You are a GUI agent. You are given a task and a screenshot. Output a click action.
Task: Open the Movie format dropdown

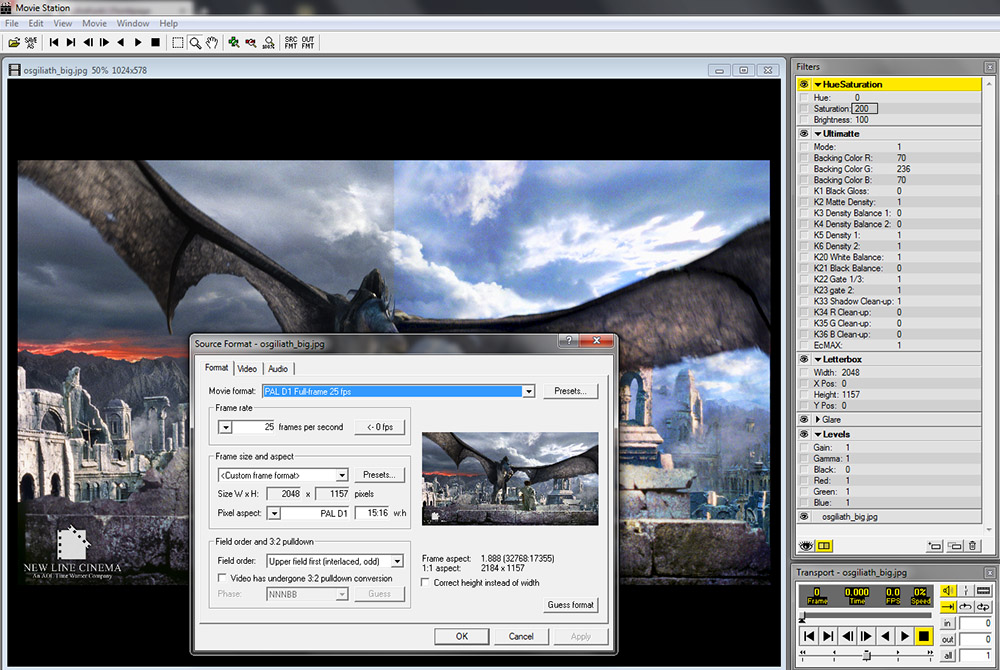[x=529, y=391]
